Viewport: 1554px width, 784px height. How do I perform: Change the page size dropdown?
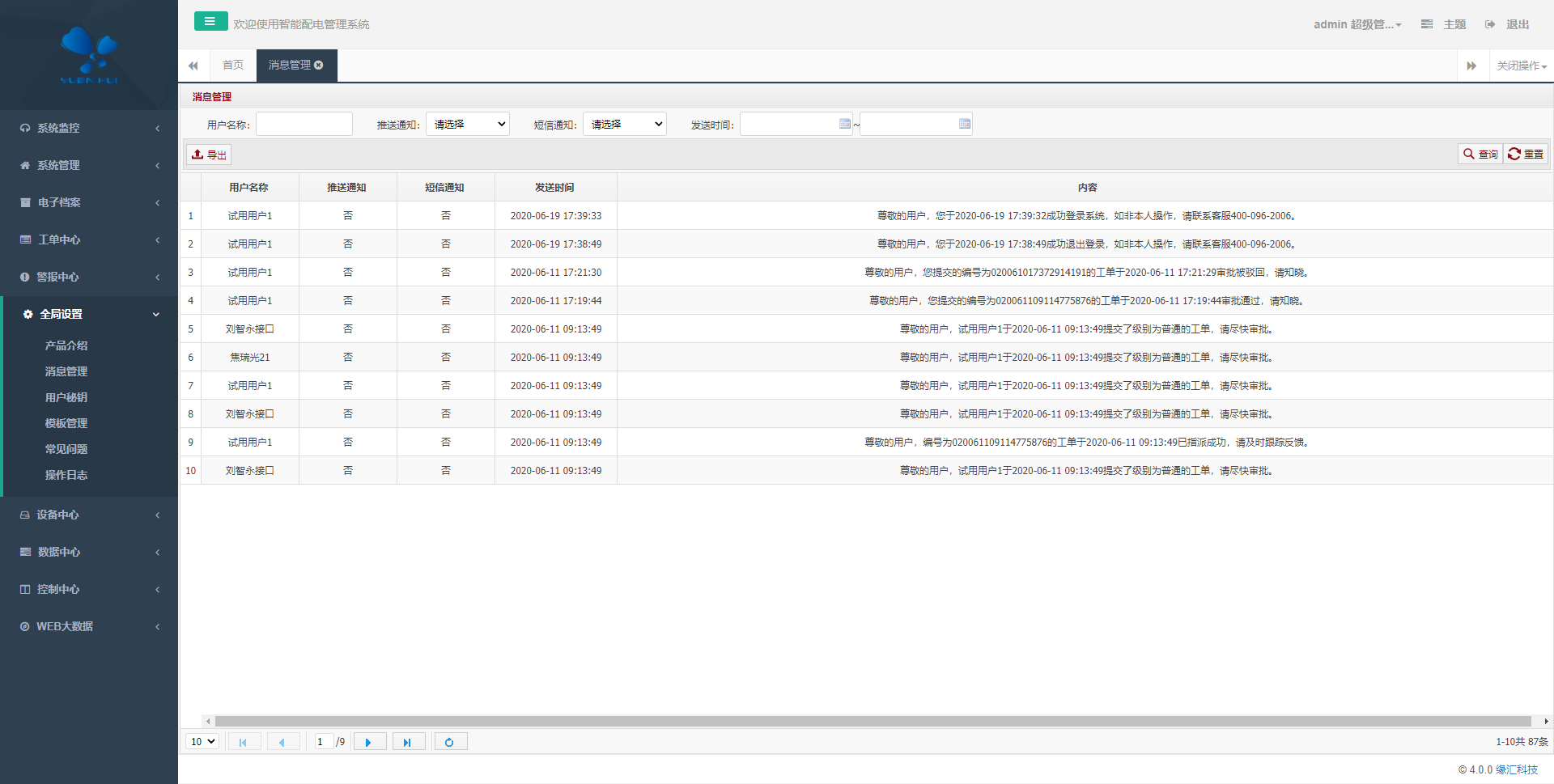pos(202,742)
